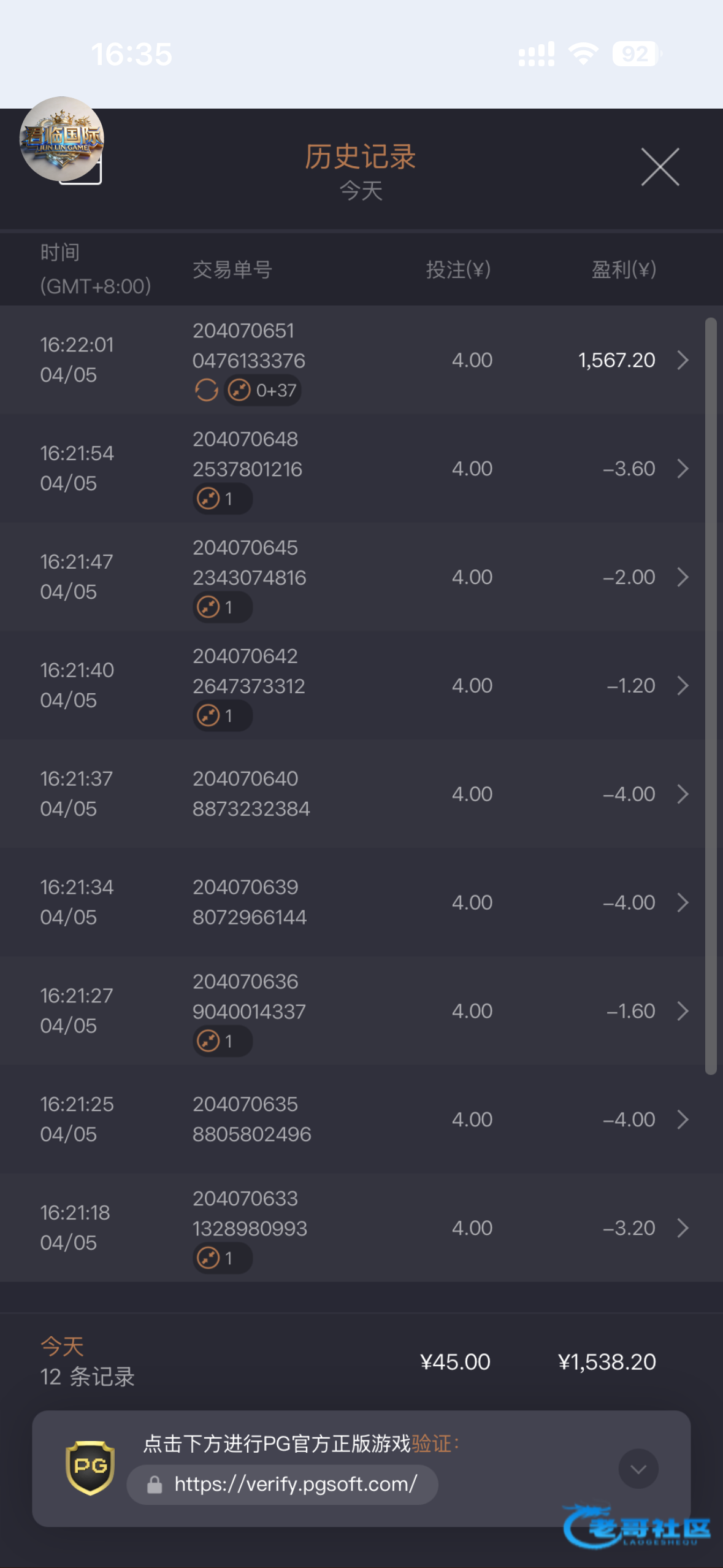Tap the spin badge on the 16:21:27 record
Screen dimensions: 723x1568
pyautogui.click(x=222, y=1041)
